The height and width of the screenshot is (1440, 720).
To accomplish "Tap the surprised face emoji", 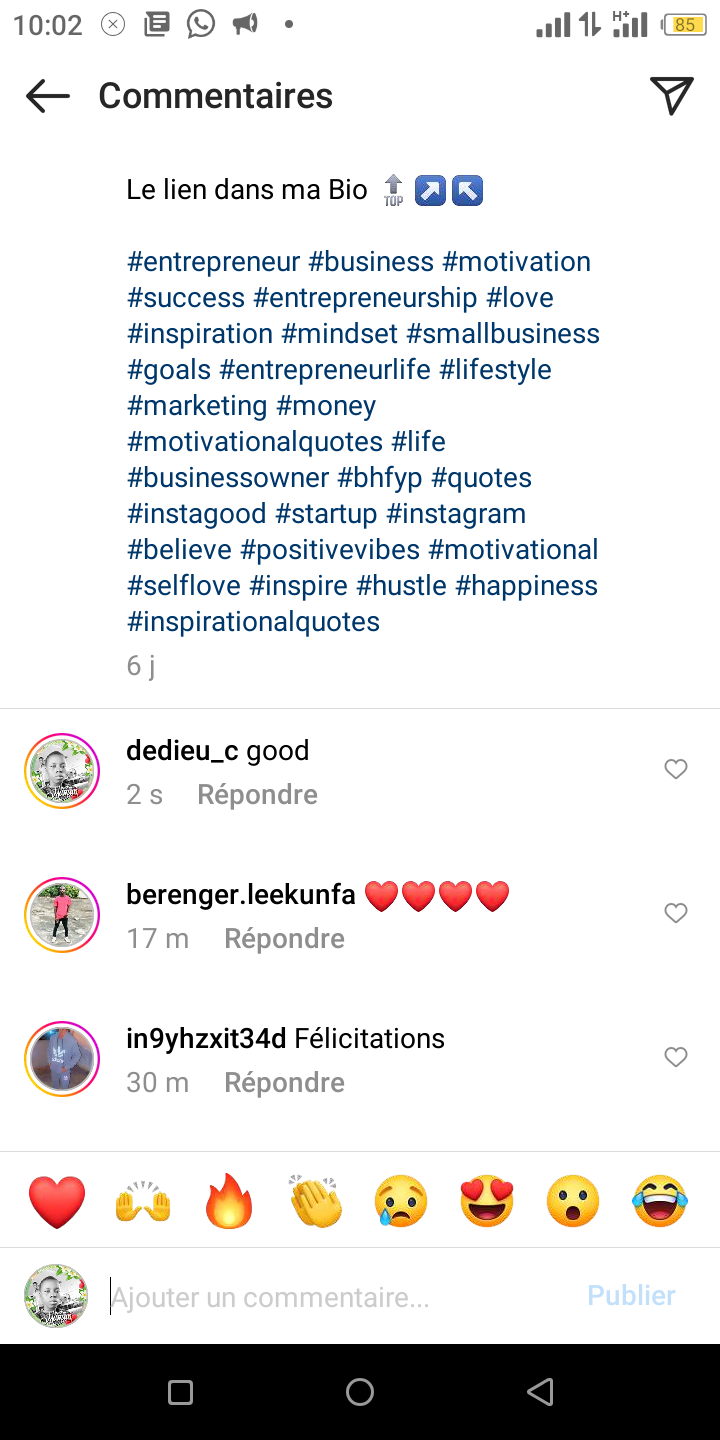I will click(x=573, y=1201).
